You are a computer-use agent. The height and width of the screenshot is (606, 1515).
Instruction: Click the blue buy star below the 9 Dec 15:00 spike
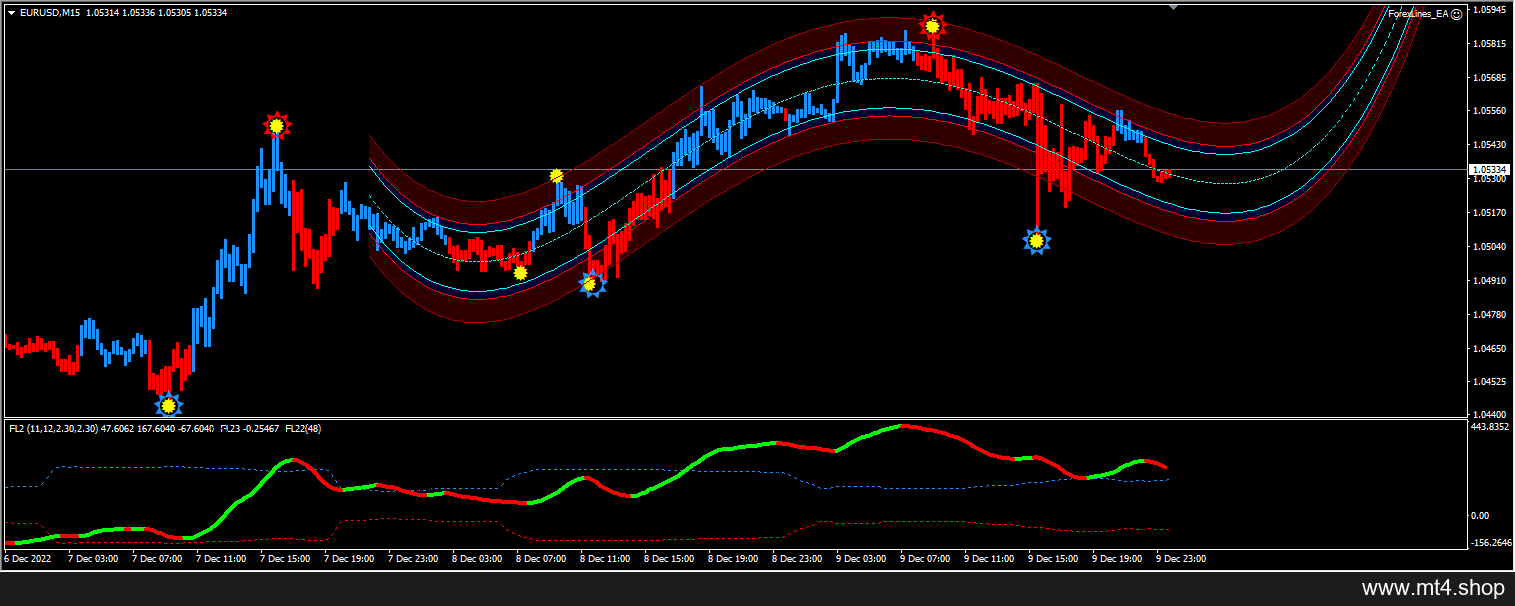click(x=1037, y=240)
